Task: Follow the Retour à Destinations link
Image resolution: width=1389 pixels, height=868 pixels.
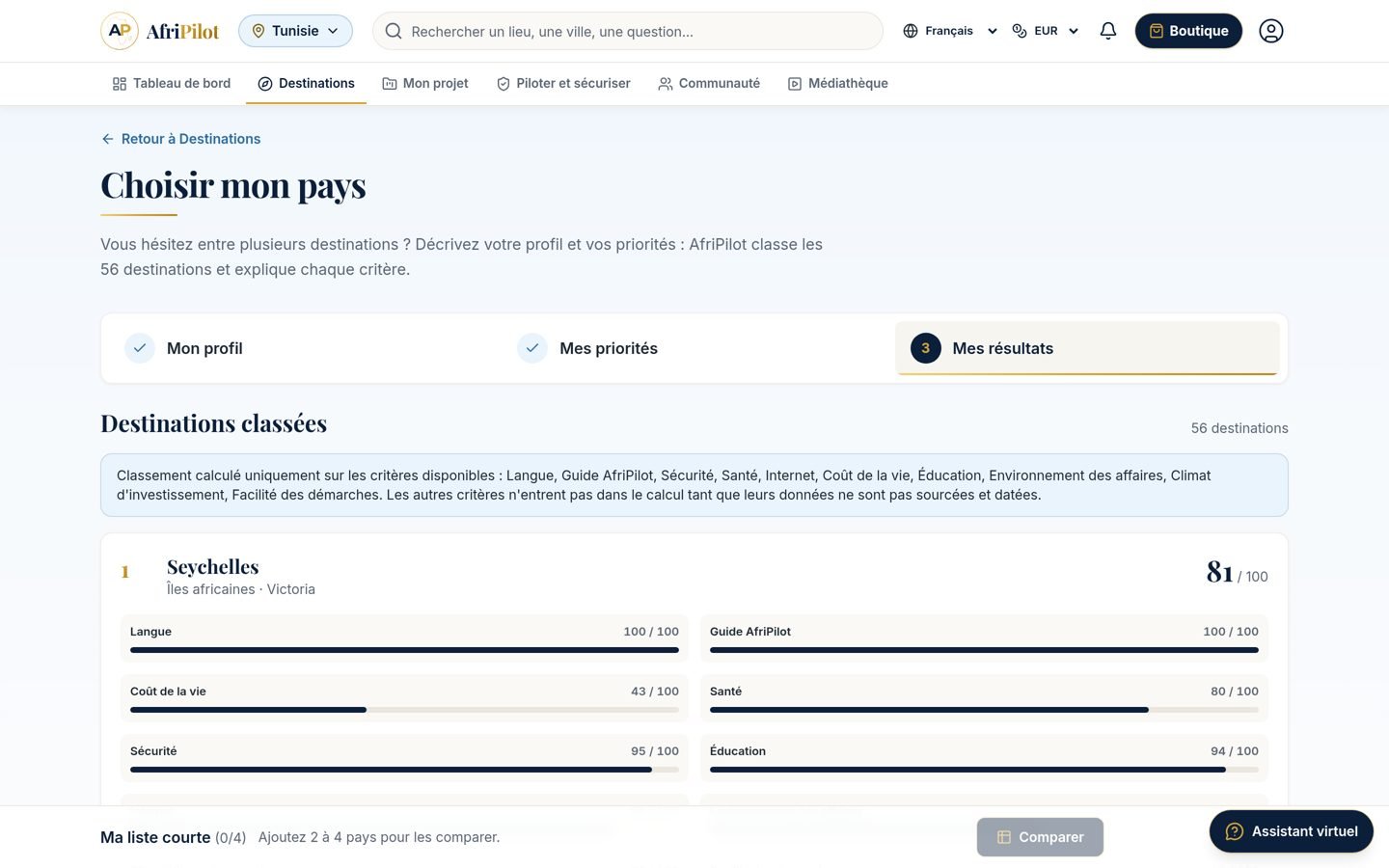Action: 181,139
